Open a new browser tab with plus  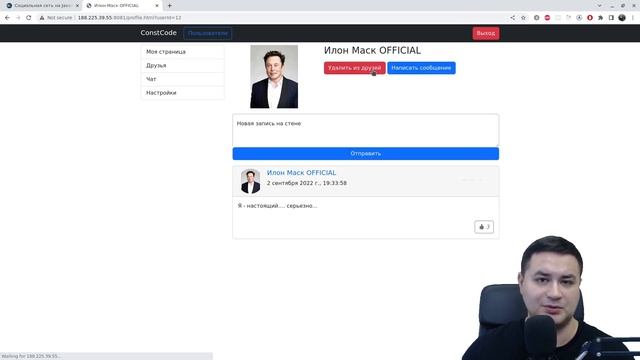169,6
